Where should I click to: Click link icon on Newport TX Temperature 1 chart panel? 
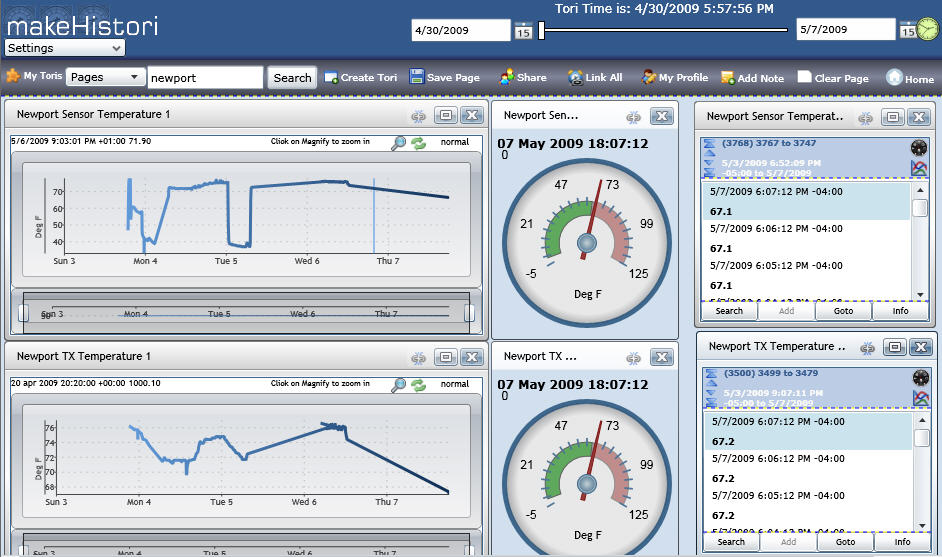(419, 358)
